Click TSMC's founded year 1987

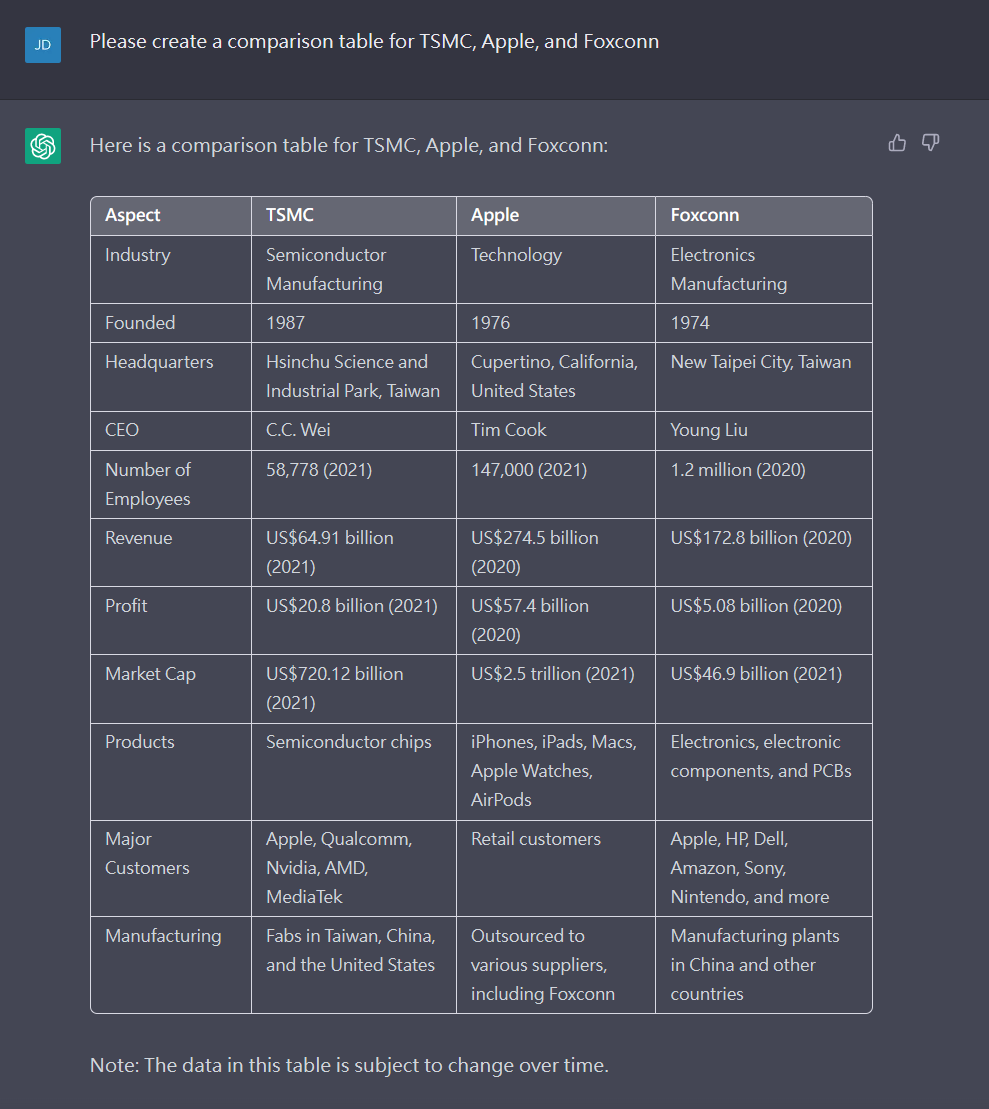(x=354, y=323)
